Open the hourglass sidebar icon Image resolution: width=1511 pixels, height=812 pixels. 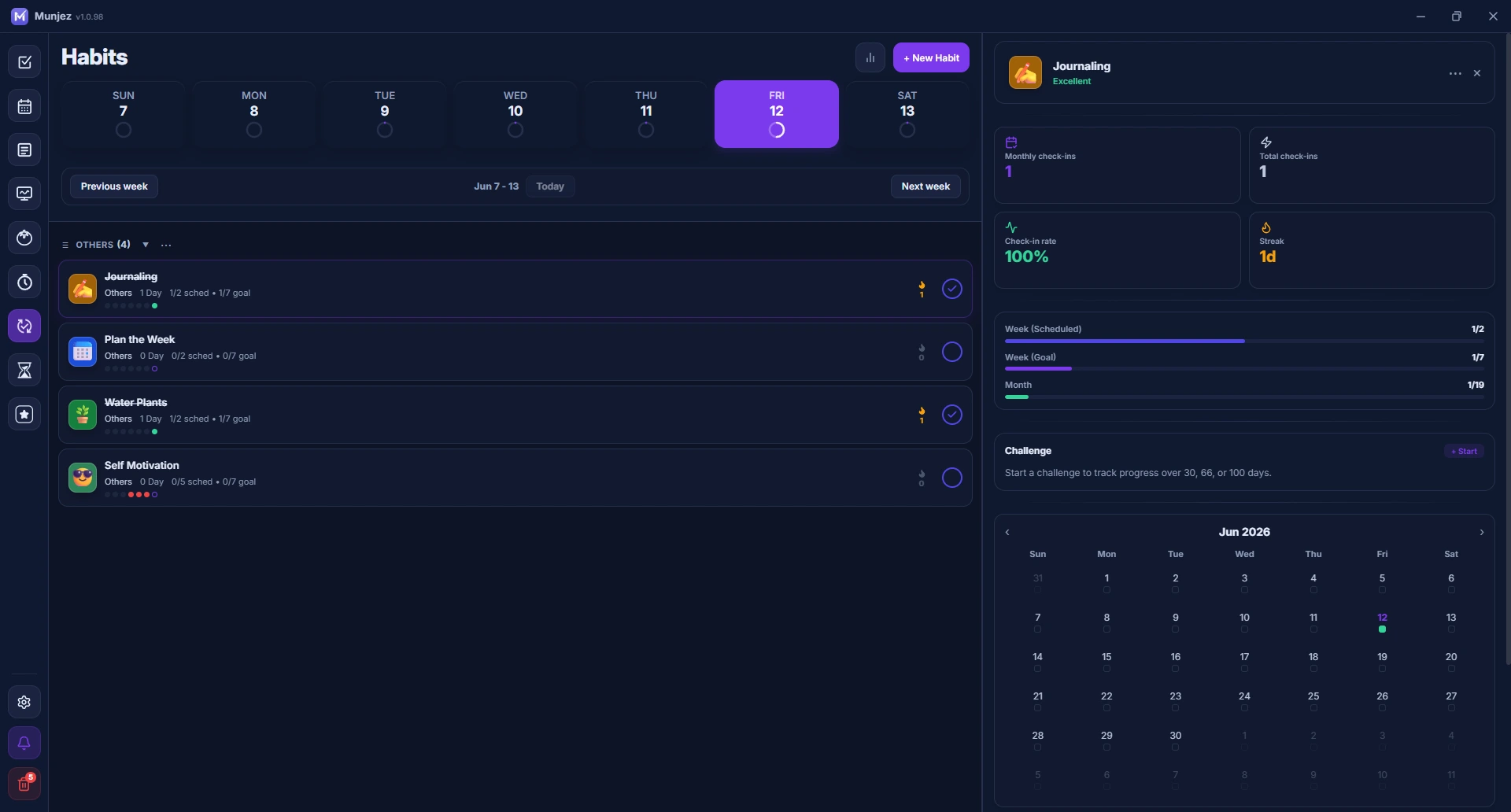coord(24,370)
